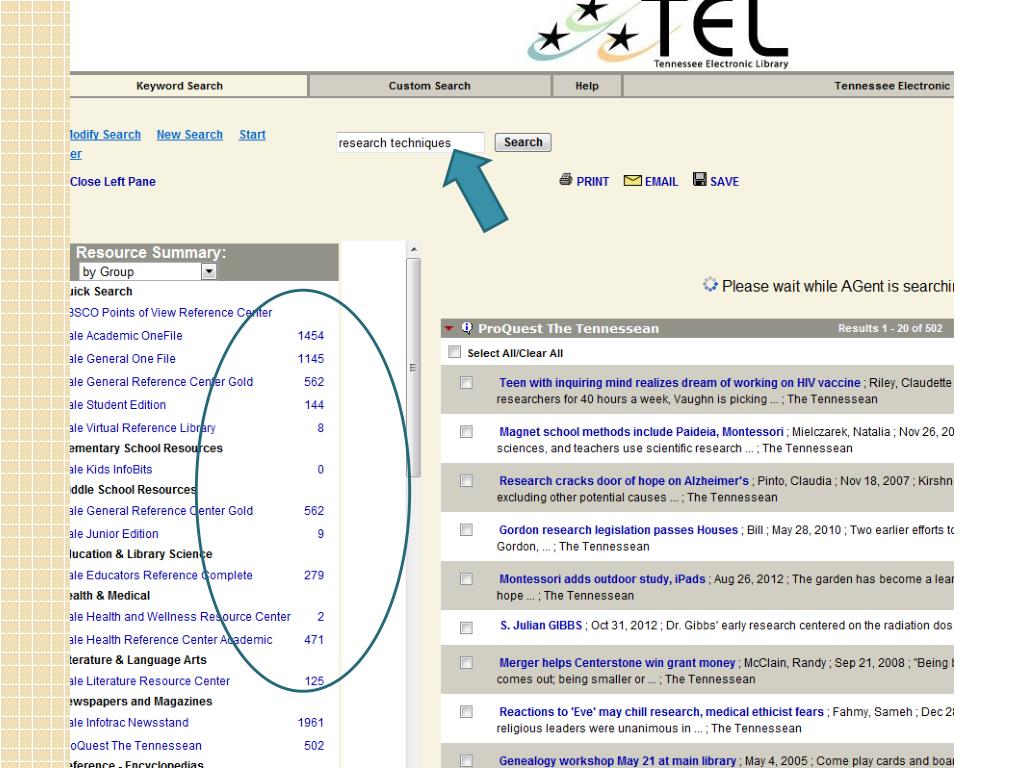The image size is (1024, 768).
Task: Open the Help tab
Action: (587, 86)
